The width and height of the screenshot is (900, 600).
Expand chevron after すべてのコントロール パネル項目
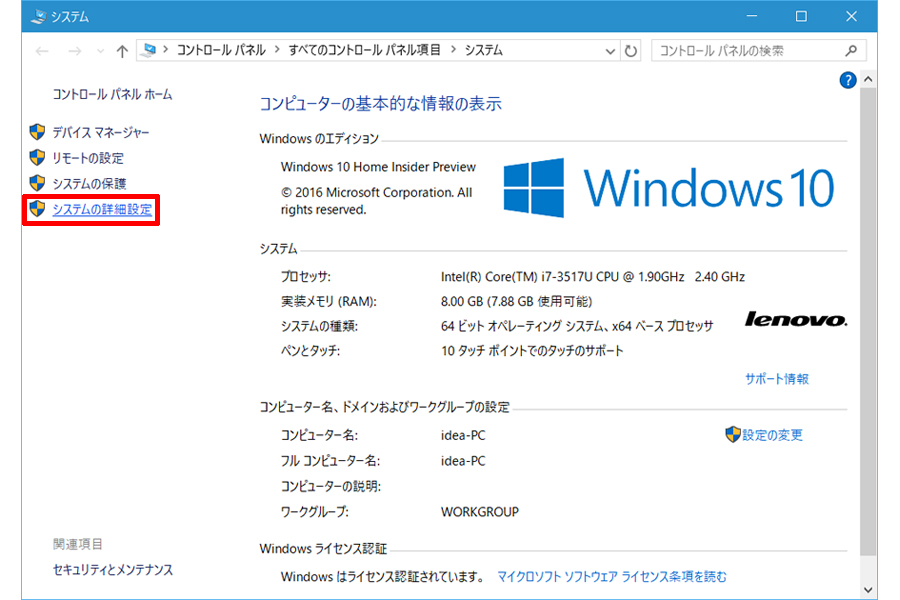click(x=453, y=50)
